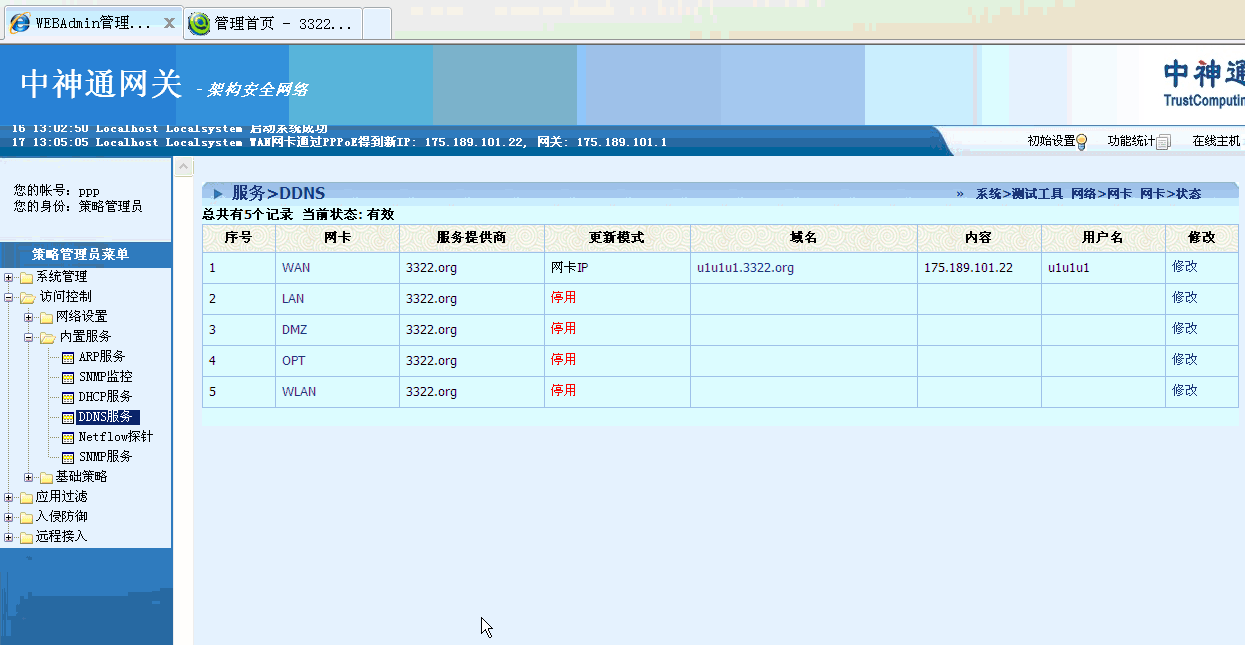Close the WEBAdmin管理 browser tab

point(169,22)
